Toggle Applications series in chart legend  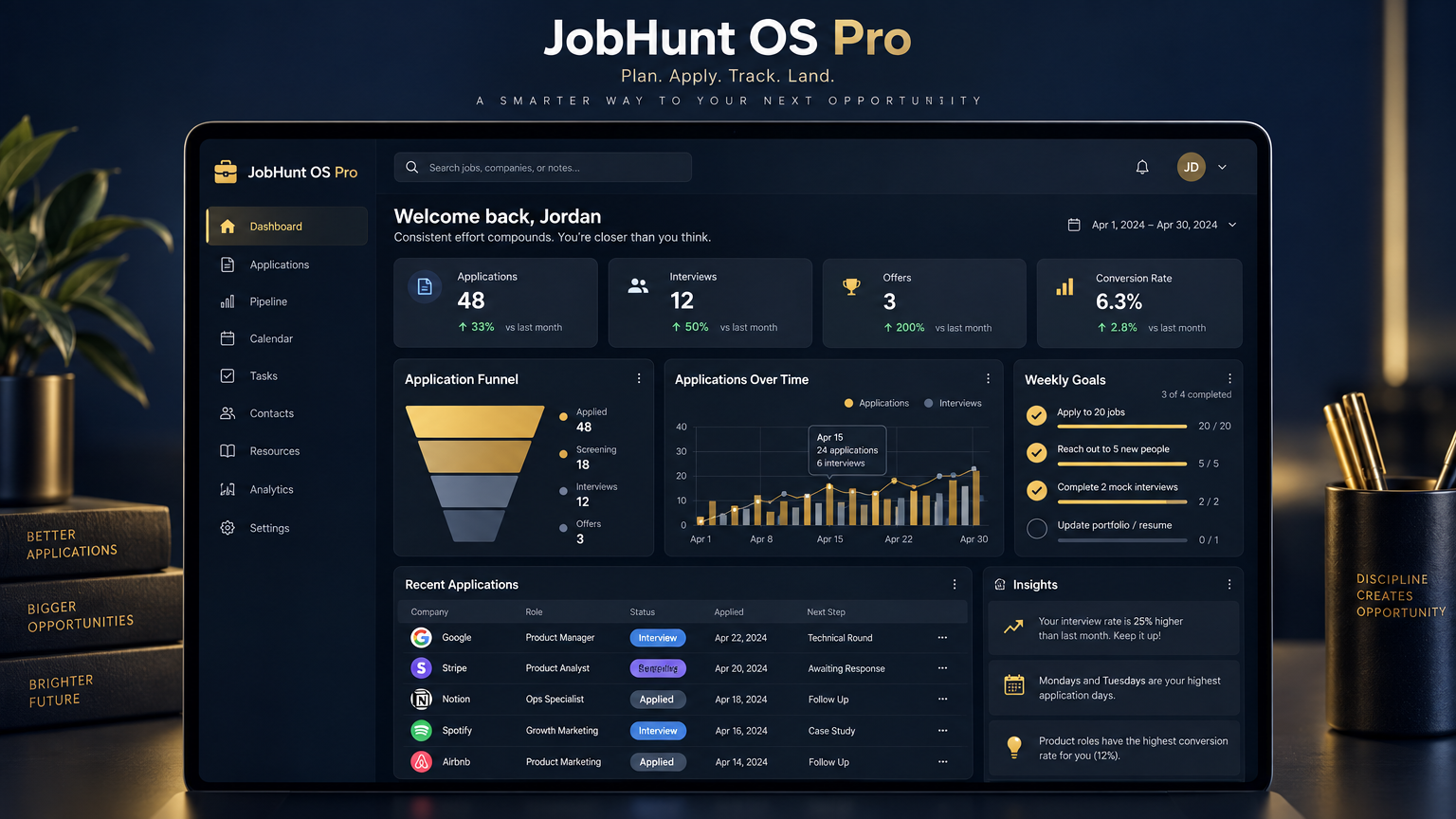[x=877, y=403]
